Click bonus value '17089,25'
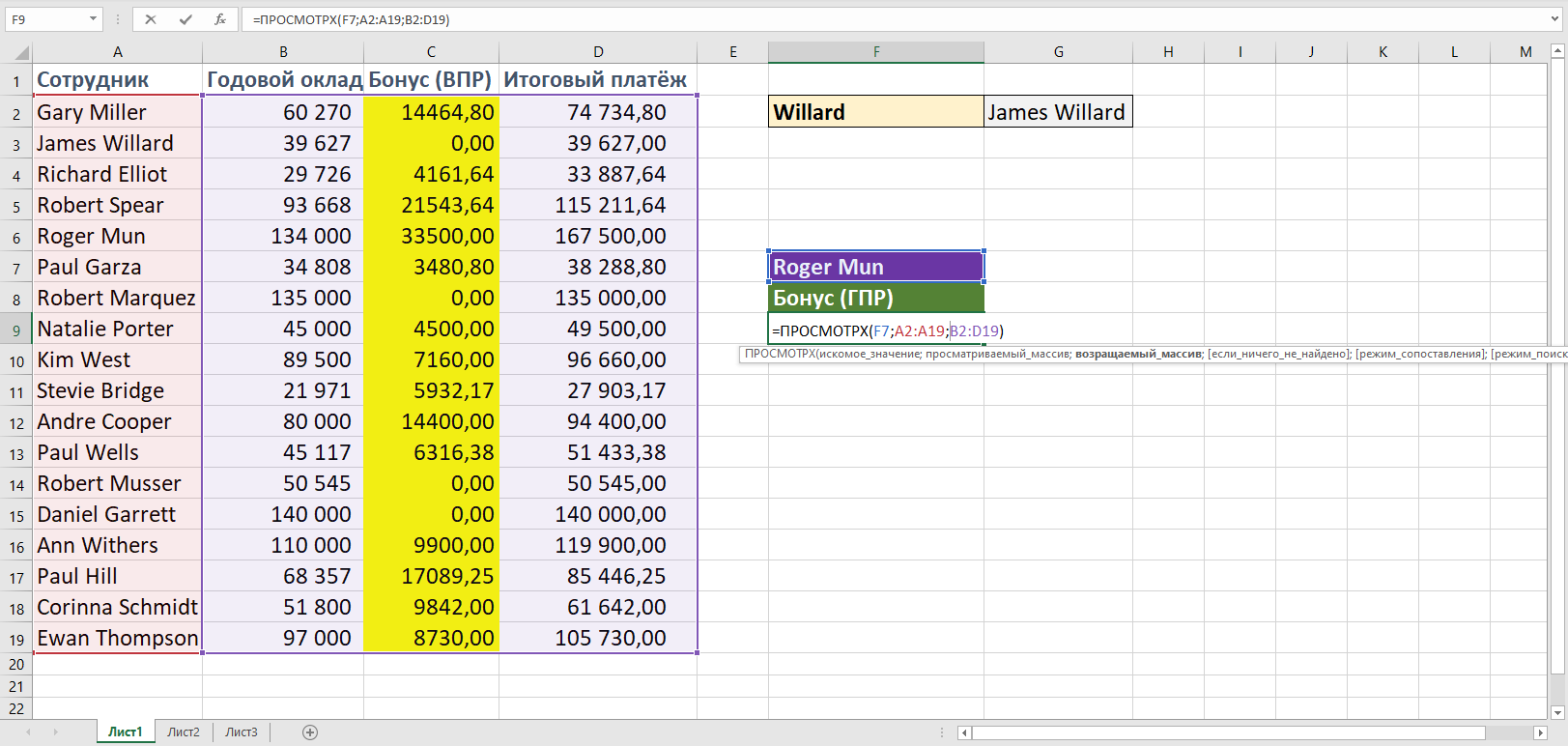Image resolution: width=1568 pixels, height=746 pixels. point(431,576)
